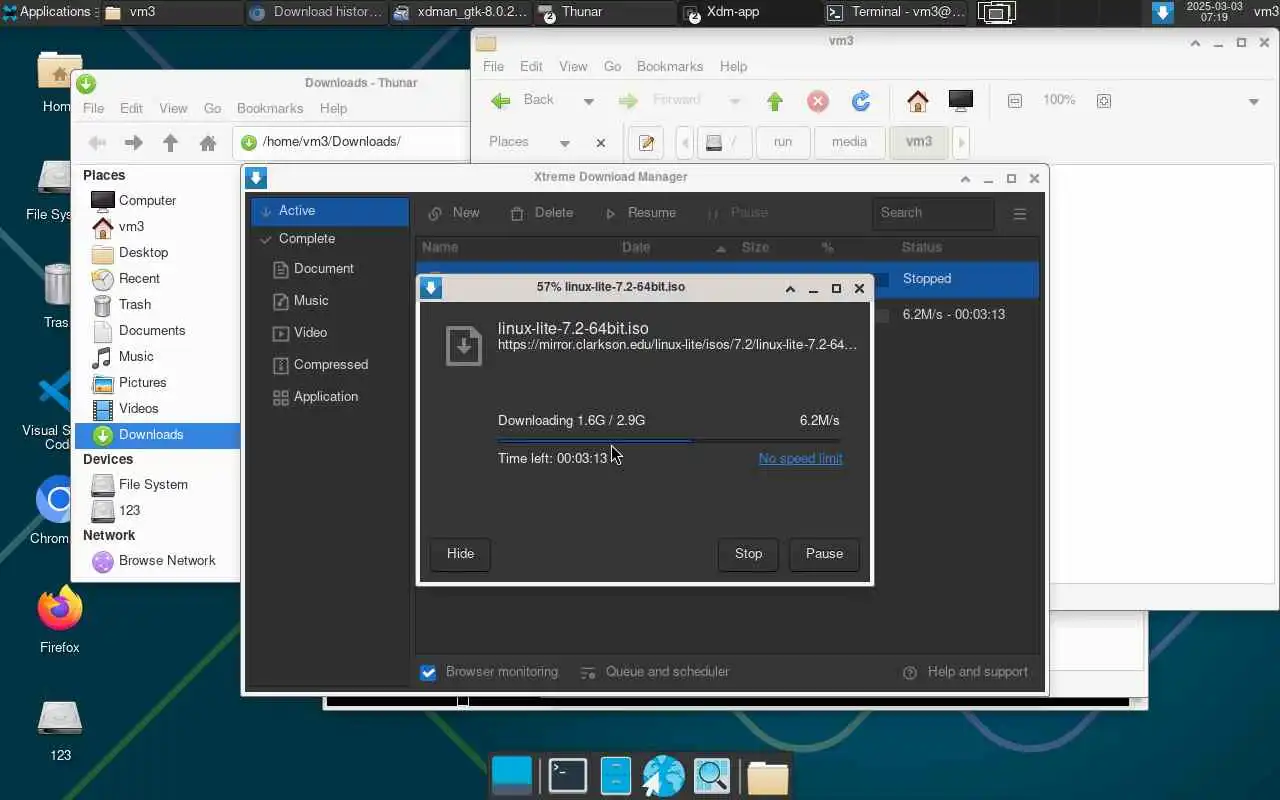The height and width of the screenshot is (800, 1280).
Task: Select the Complete downloads category
Action: (330, 239)
